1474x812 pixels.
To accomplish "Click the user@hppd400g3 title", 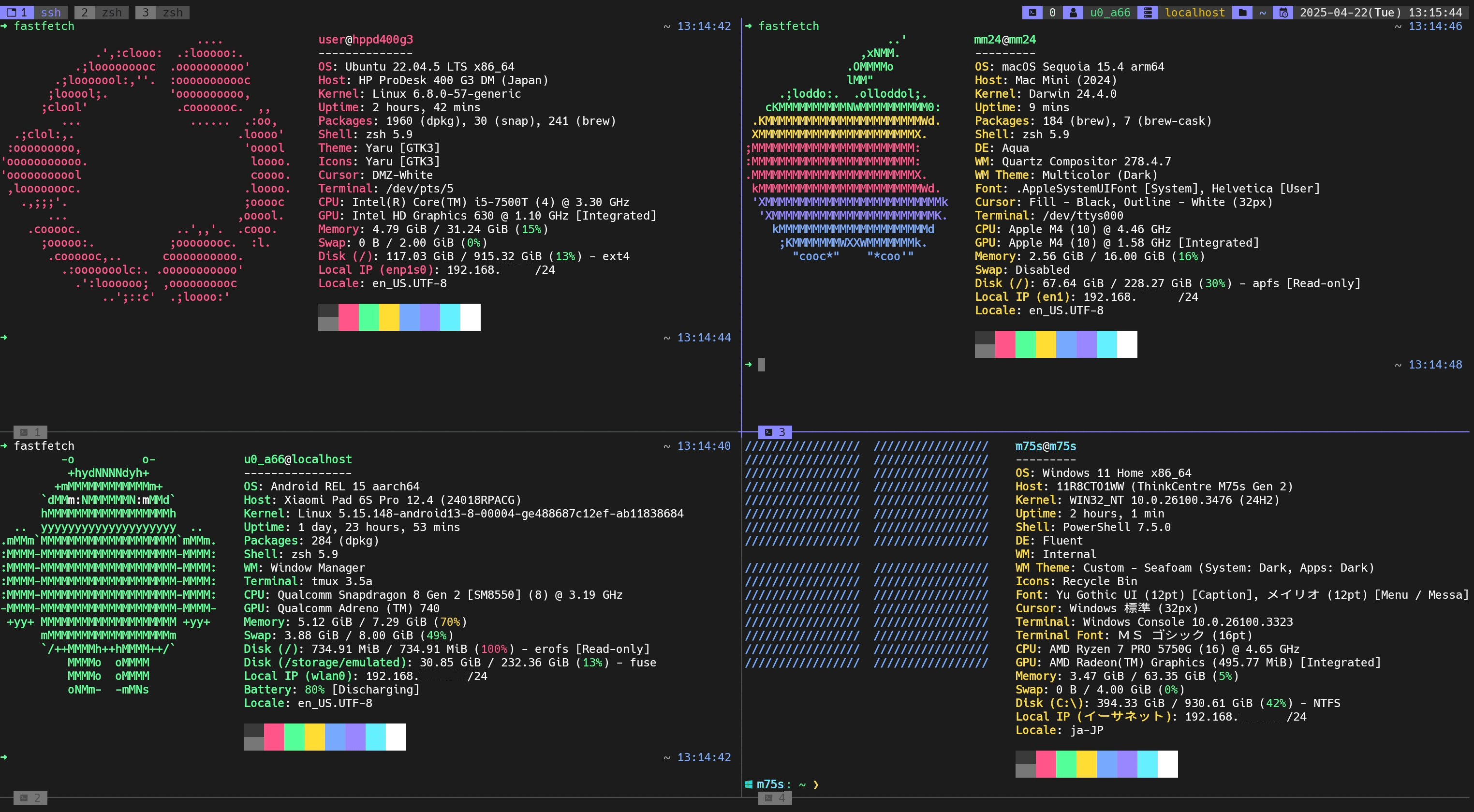I will coord(366,40).
